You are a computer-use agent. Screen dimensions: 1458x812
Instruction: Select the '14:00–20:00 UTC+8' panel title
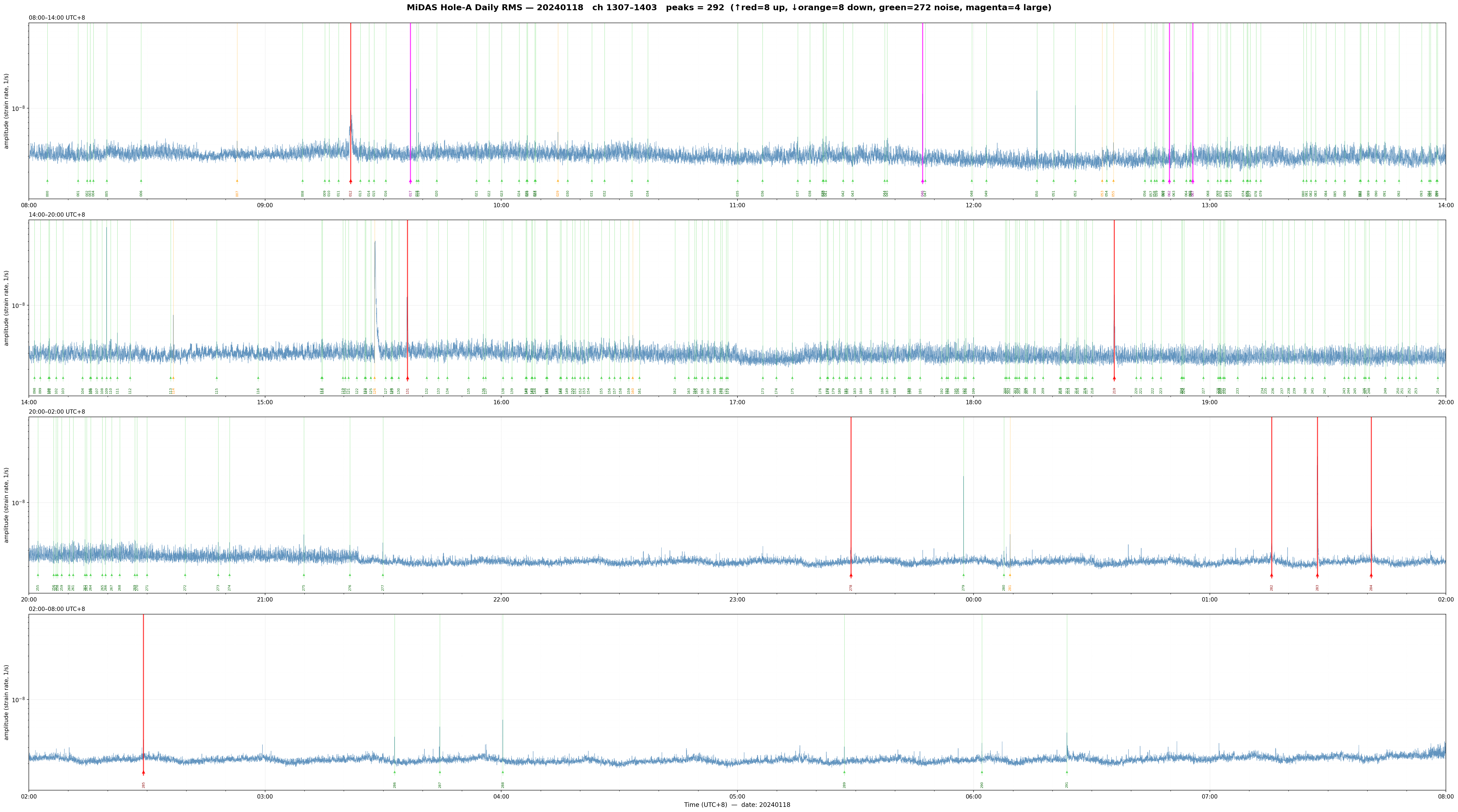pos(57,215)
